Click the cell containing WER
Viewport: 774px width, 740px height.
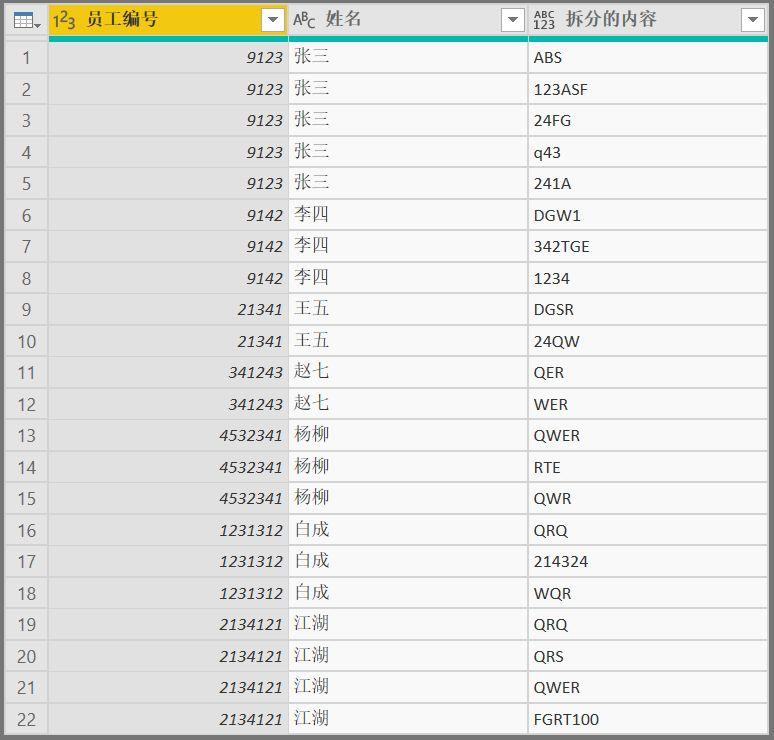(648, 404)
